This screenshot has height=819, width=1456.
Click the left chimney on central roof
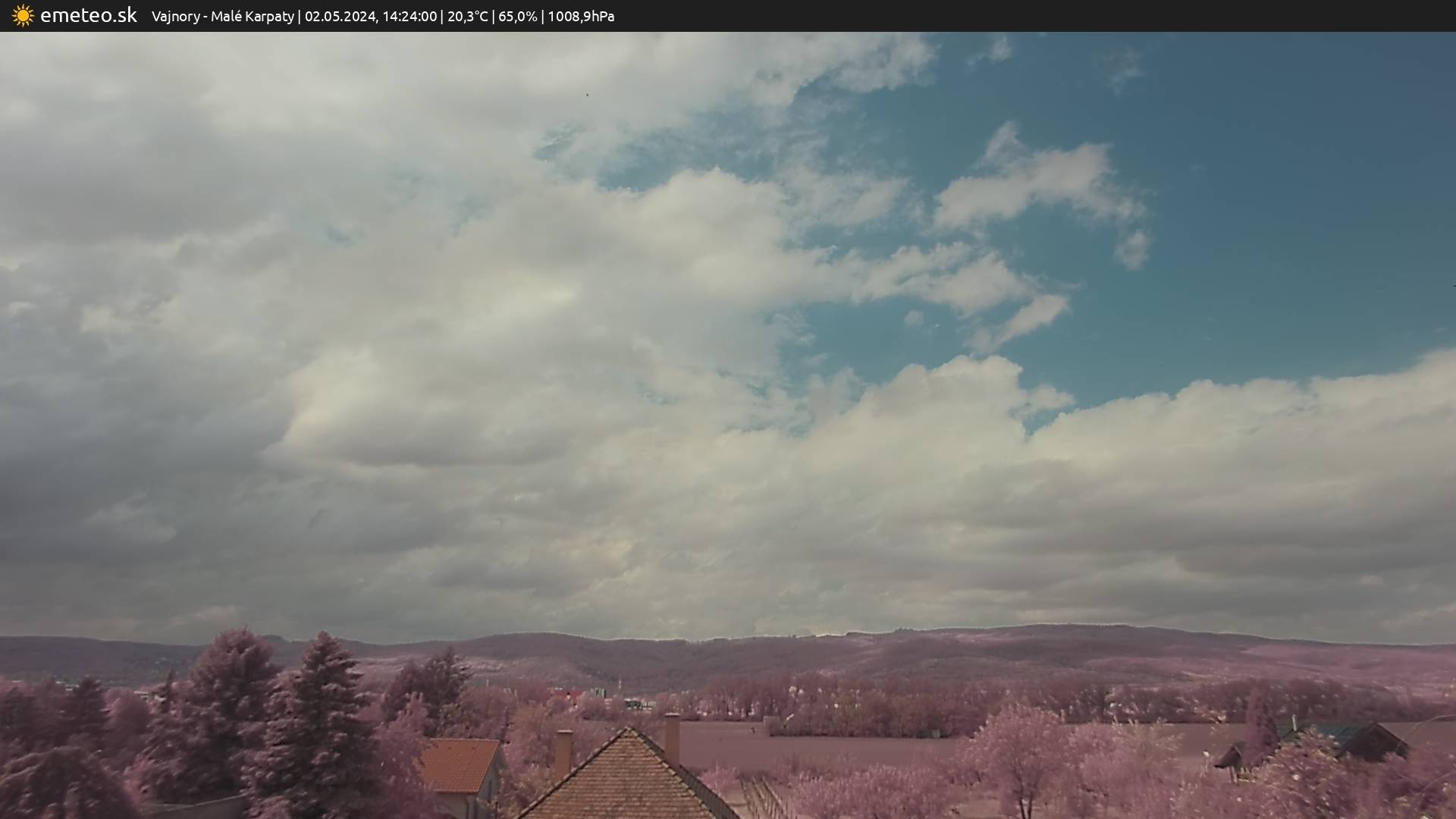point(563,752)
